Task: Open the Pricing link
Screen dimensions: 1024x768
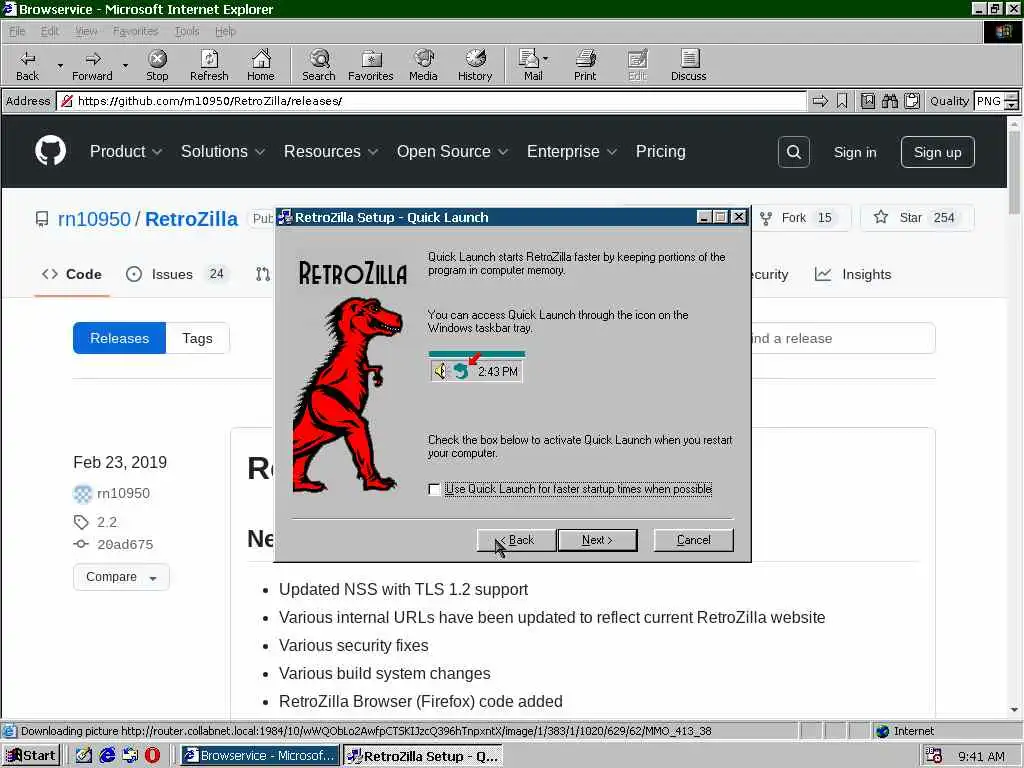Action: tap(660, 152)
